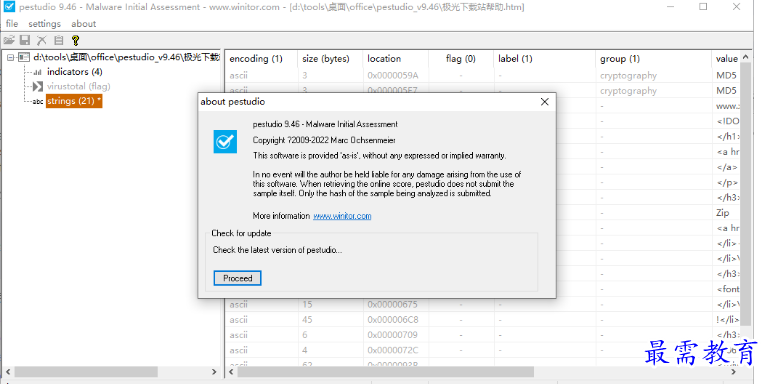
Task: Click the copyright line in the about dialog
Action: click(324, 140)
